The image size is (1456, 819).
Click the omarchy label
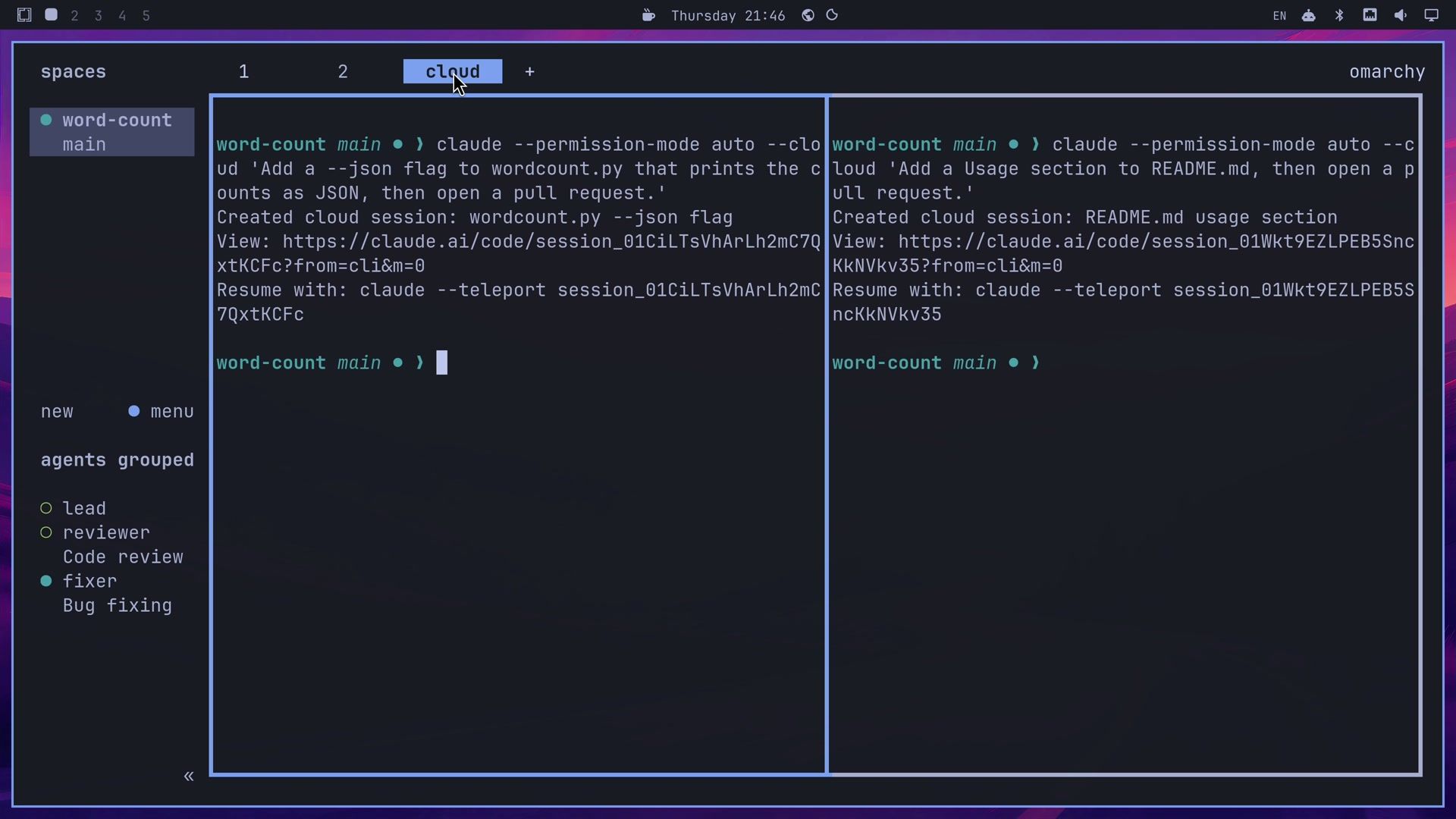[1387, 71]
